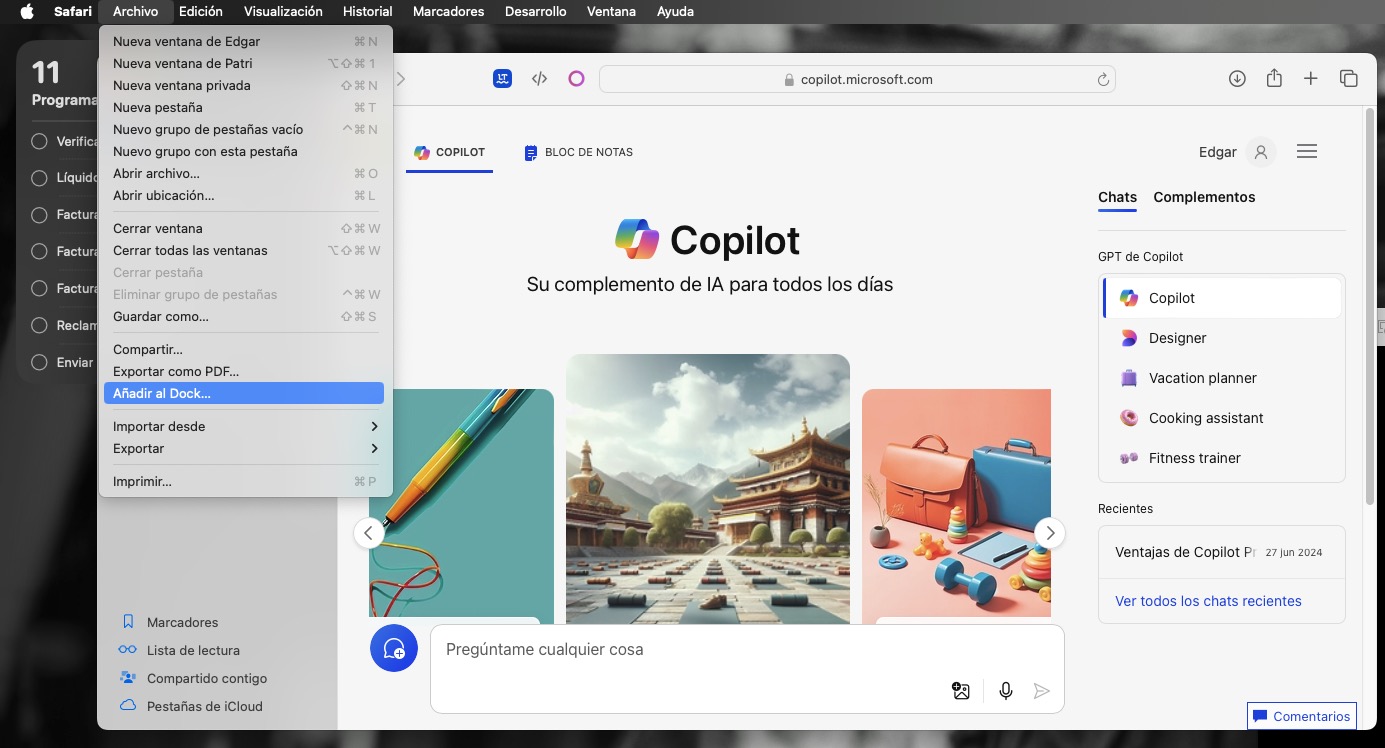The image size is (1385, 748).
Task: Click the right carousel arrow to see more cards
Action: [x=1050, y=533]
